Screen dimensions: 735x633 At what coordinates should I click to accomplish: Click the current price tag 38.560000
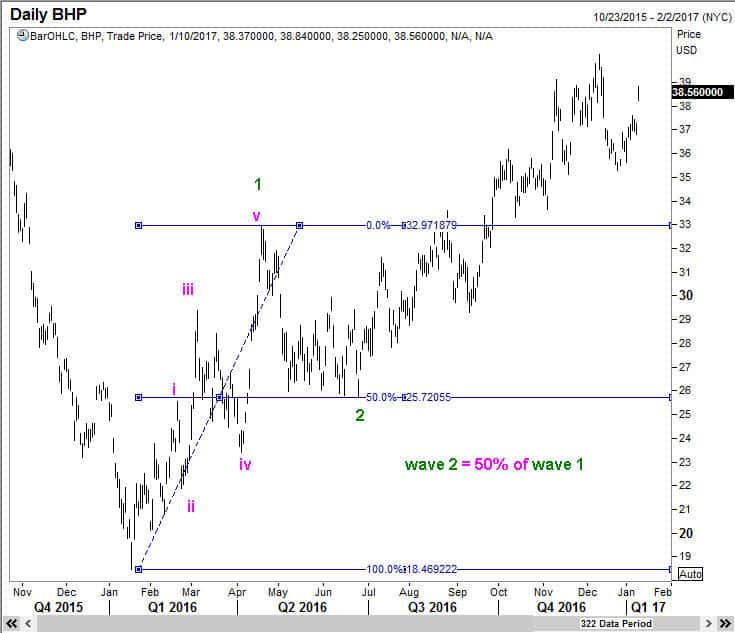(702, 92)
